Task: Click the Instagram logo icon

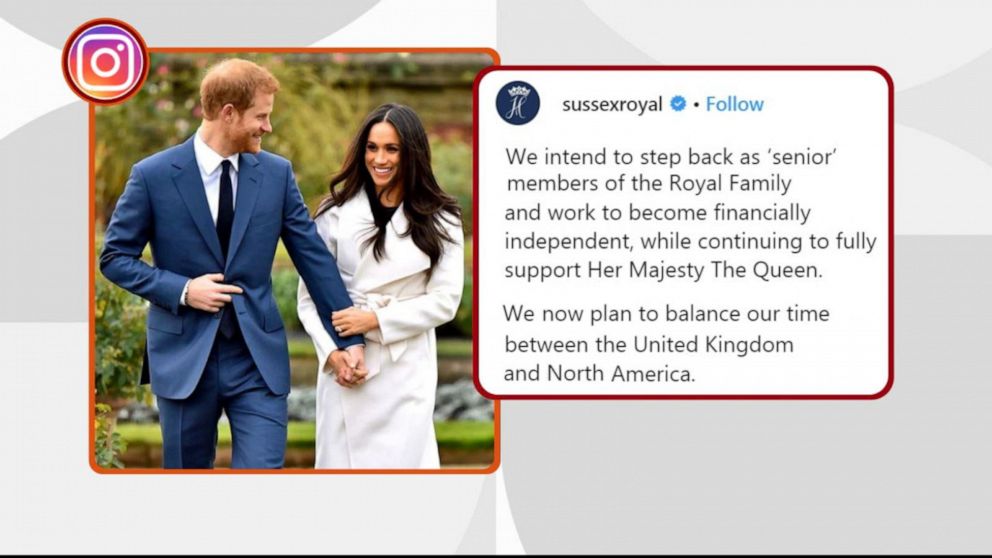Action: 106,61
